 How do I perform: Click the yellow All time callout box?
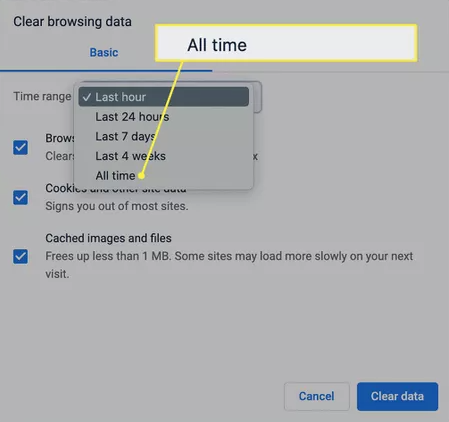(x=286, y=43)
